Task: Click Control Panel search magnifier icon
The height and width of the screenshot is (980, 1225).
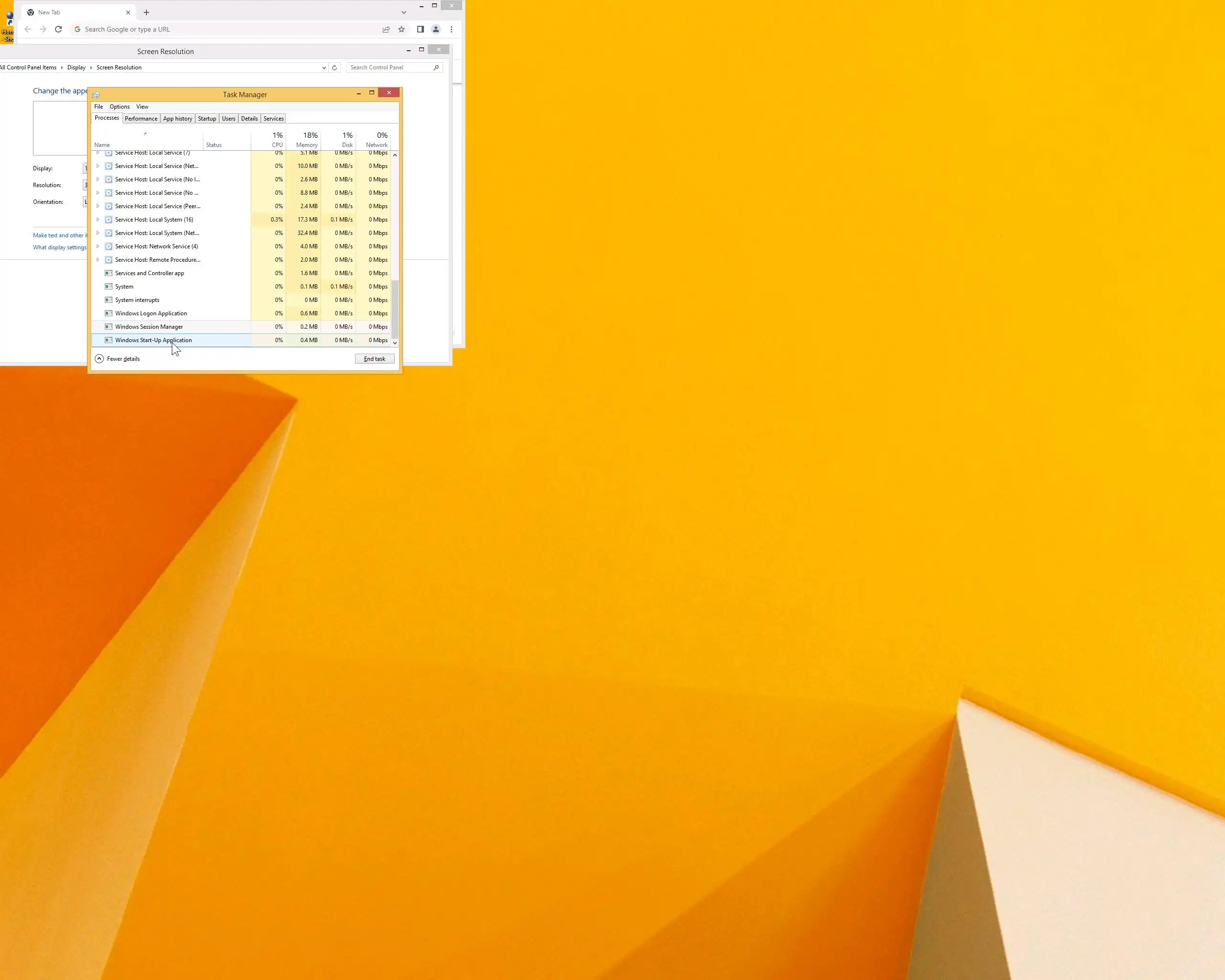Action: [436, 67]
